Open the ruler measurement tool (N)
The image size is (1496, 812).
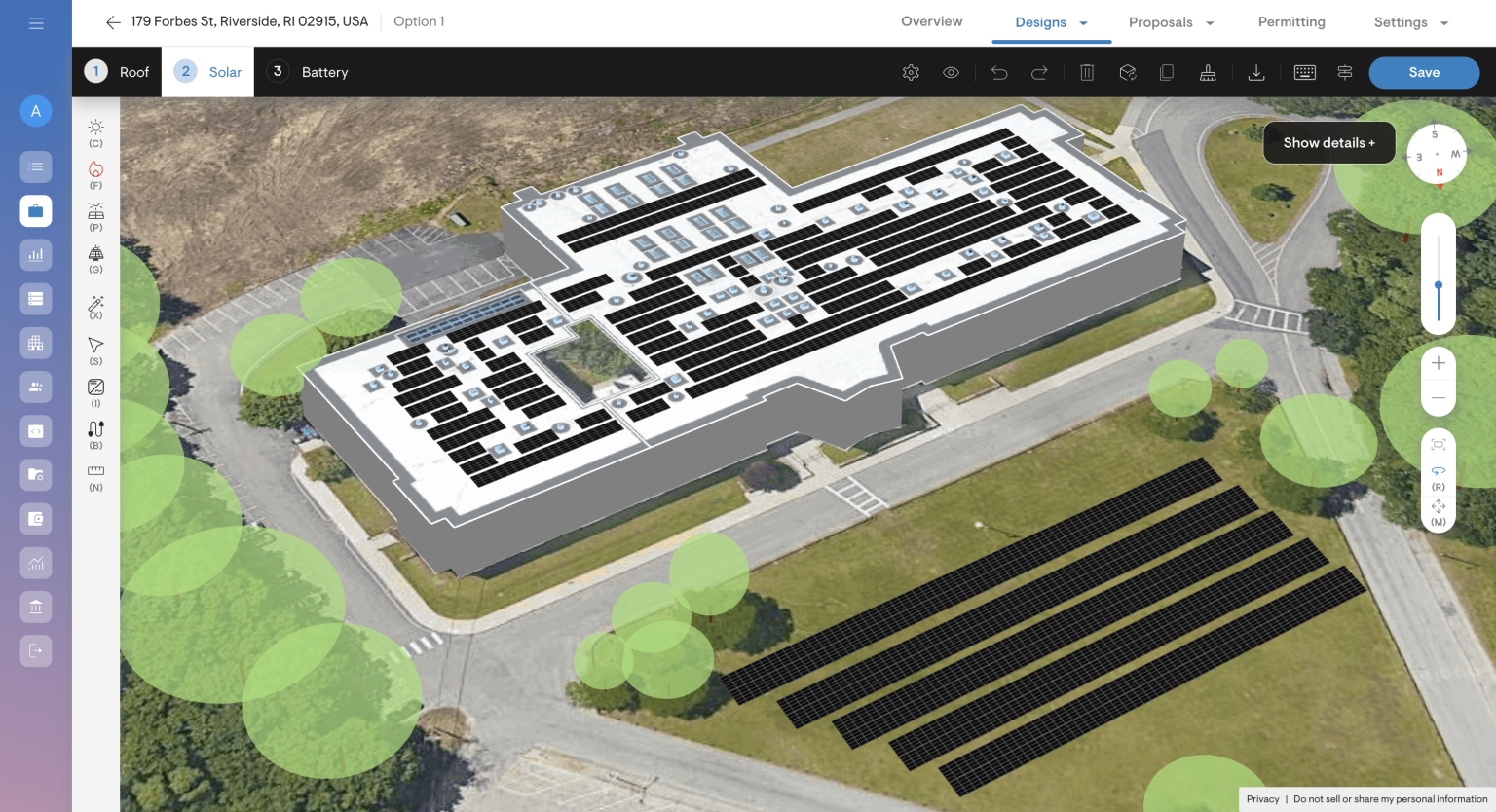click(x=95, y=472)
